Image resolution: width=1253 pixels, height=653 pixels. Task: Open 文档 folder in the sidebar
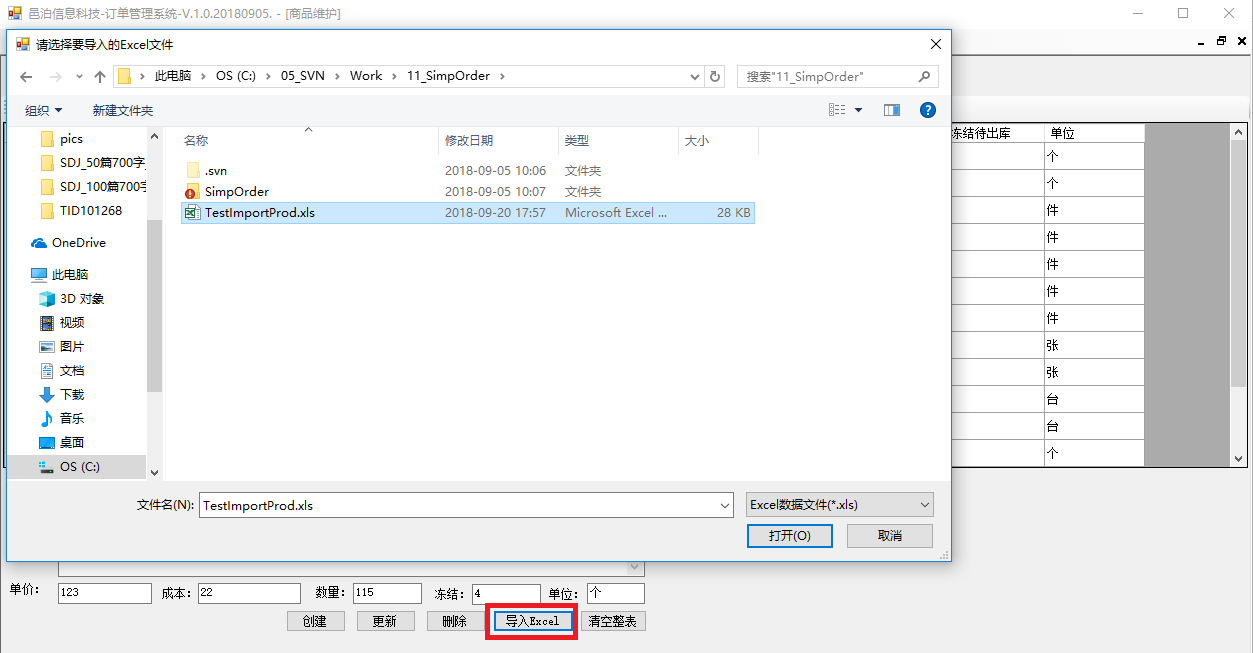coord(71,370)
